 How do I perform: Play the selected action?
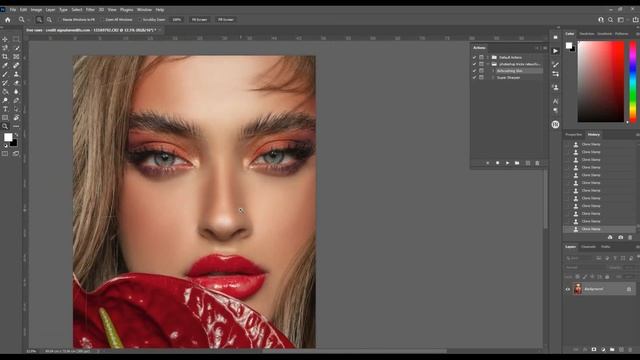pos(507,163)
